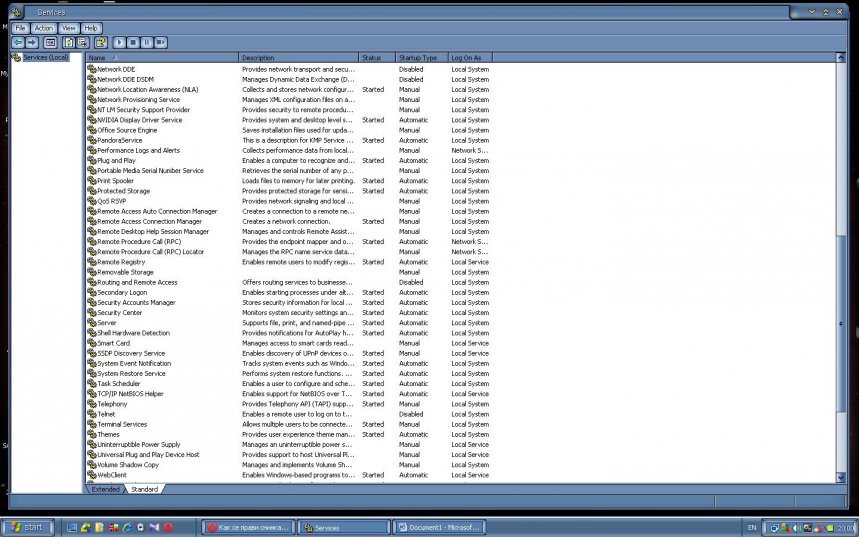Click the Start Service play icon
The image size is (859, 537).
(119, 43)
